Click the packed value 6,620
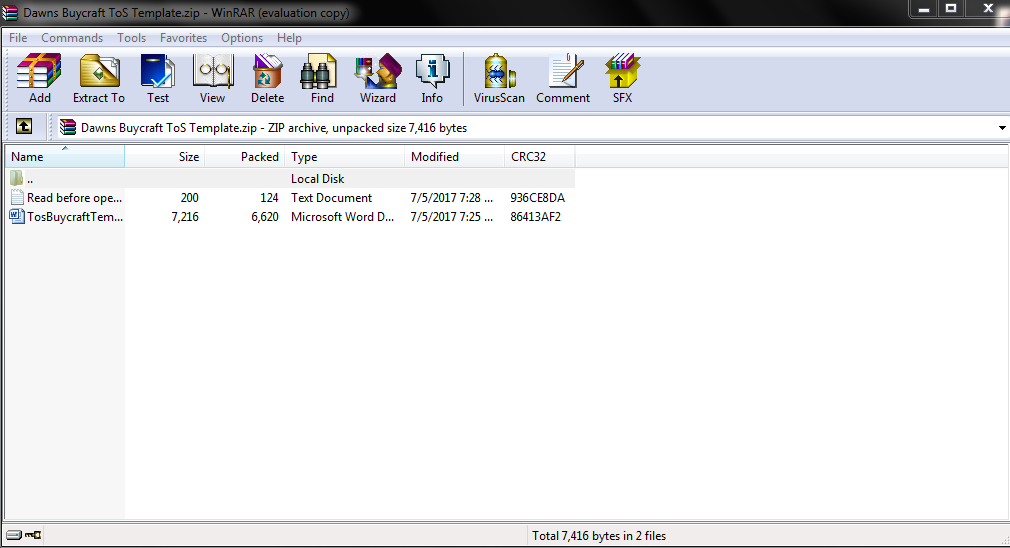Screen dimensions: 1010x548 (x=265, y=217)
